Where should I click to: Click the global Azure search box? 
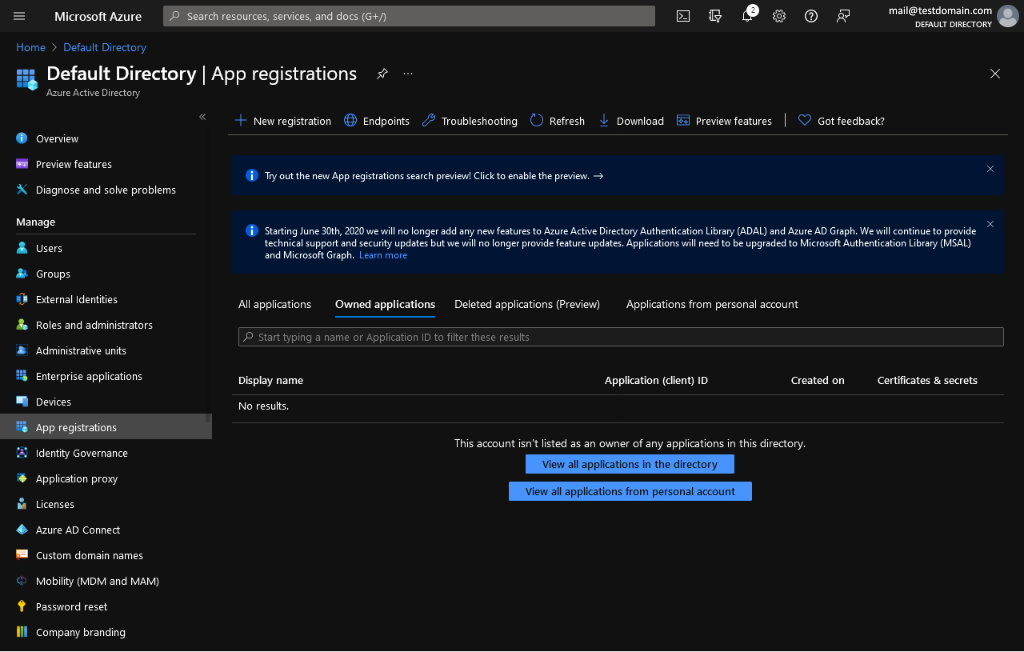(x=409, y=16)
